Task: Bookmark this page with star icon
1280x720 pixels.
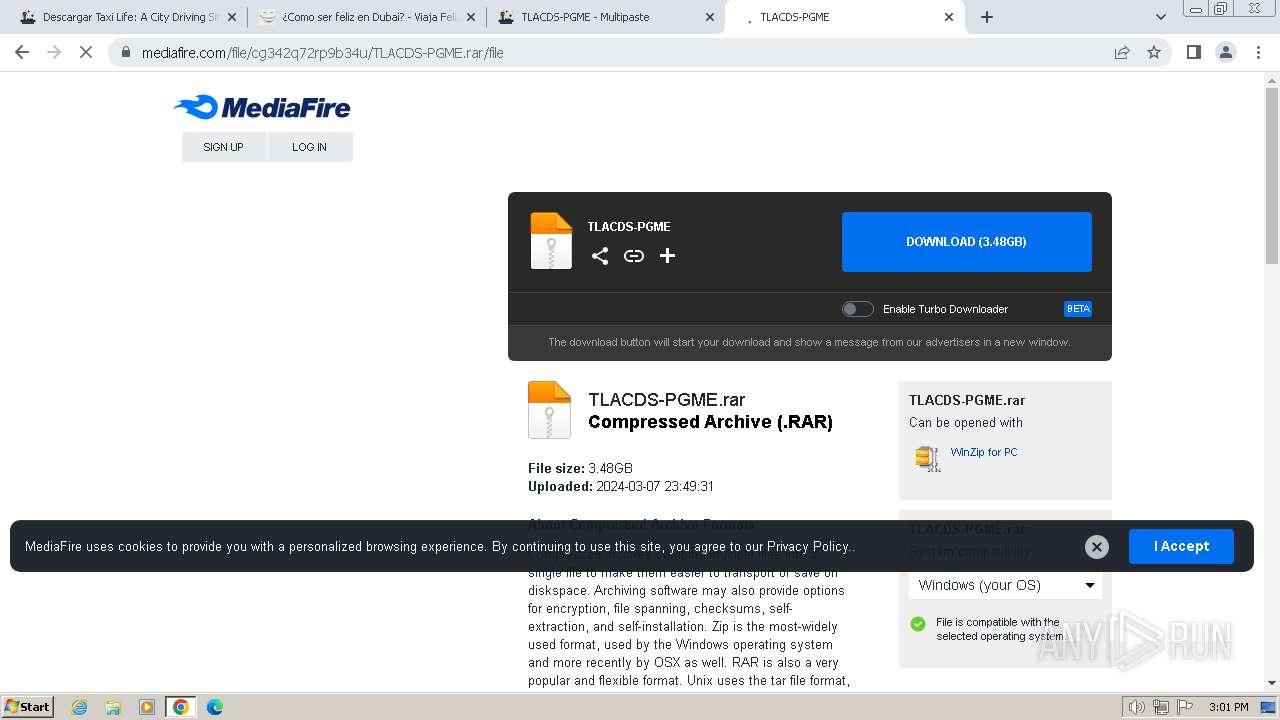Action: click(x=1154, y=52)
